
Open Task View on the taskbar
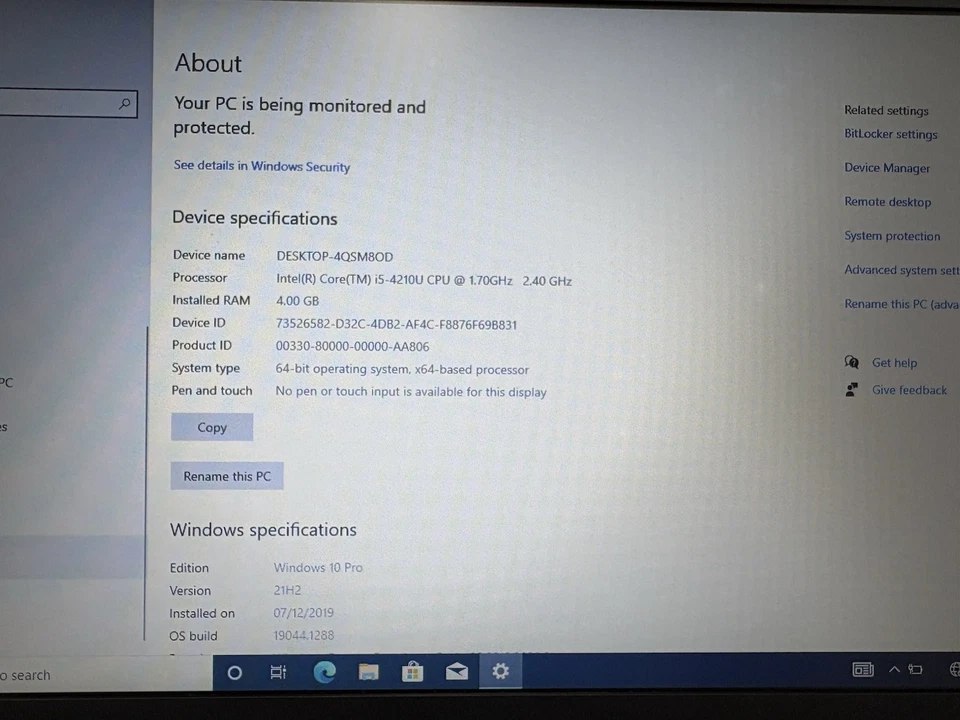pos(278,672)
